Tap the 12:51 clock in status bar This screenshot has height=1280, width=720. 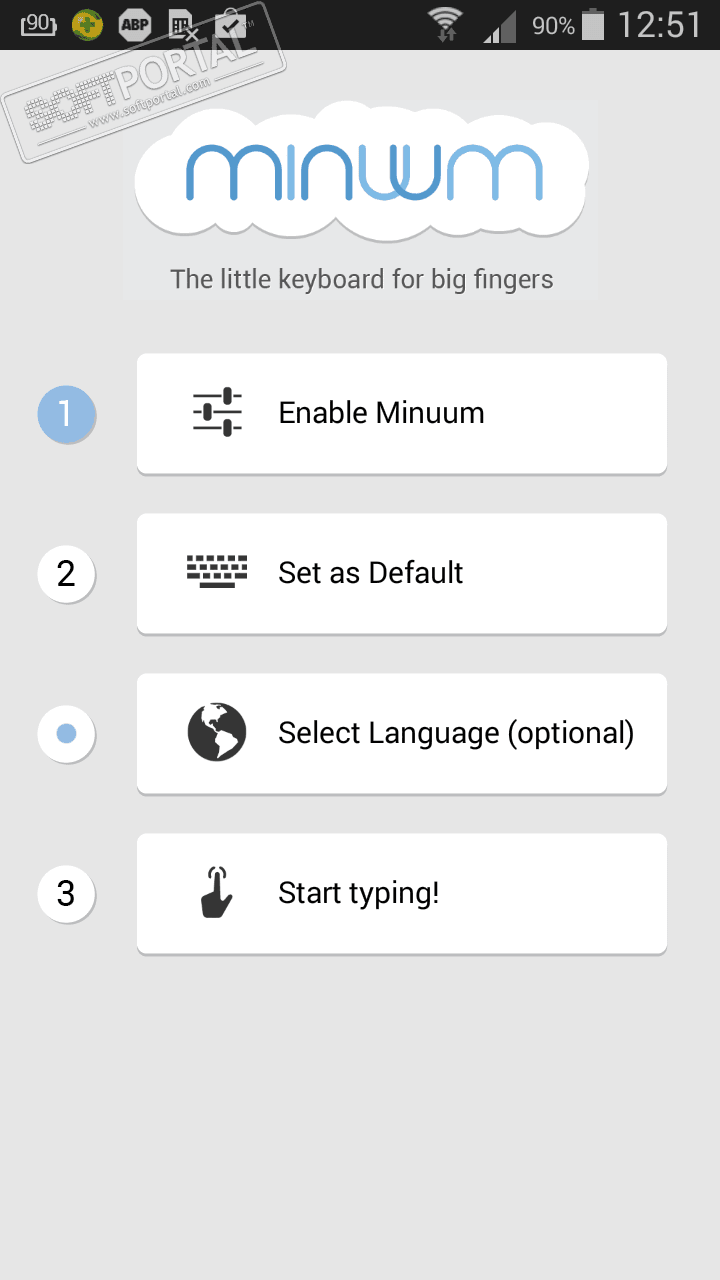click(659, 24)
